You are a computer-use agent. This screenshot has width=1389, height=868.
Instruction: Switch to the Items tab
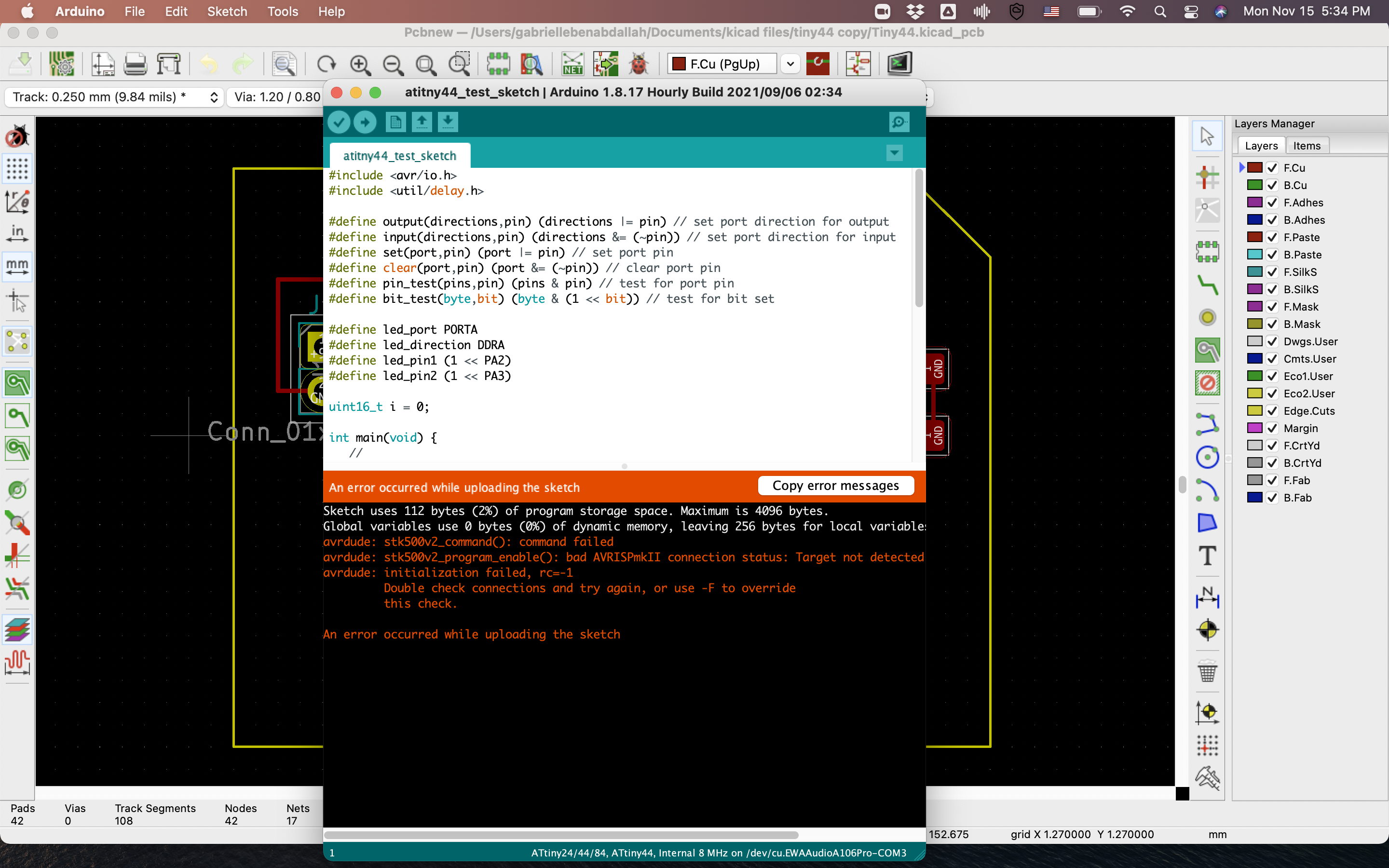tap(1307, 146)
